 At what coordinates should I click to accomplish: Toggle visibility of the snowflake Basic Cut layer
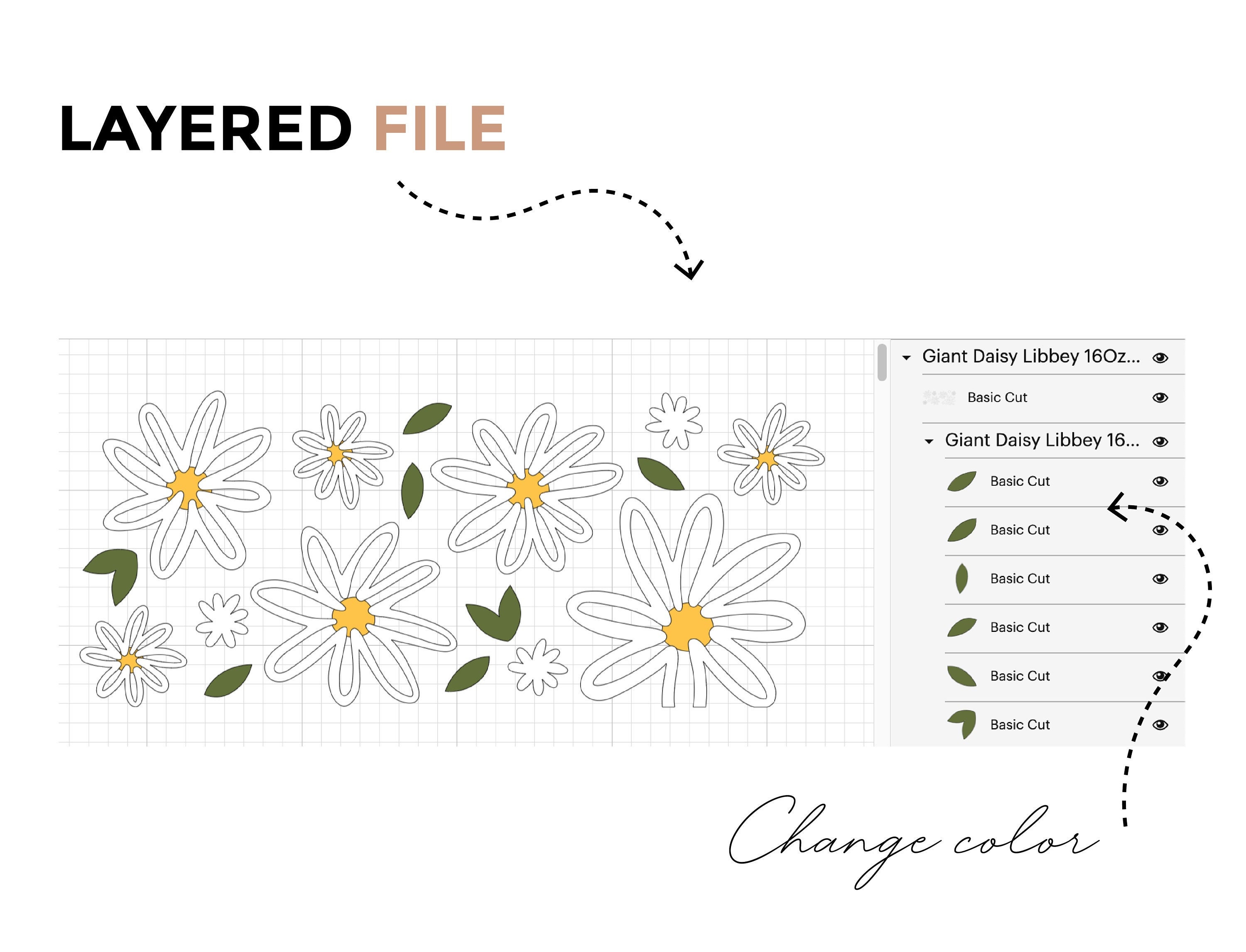[1160, 397]
